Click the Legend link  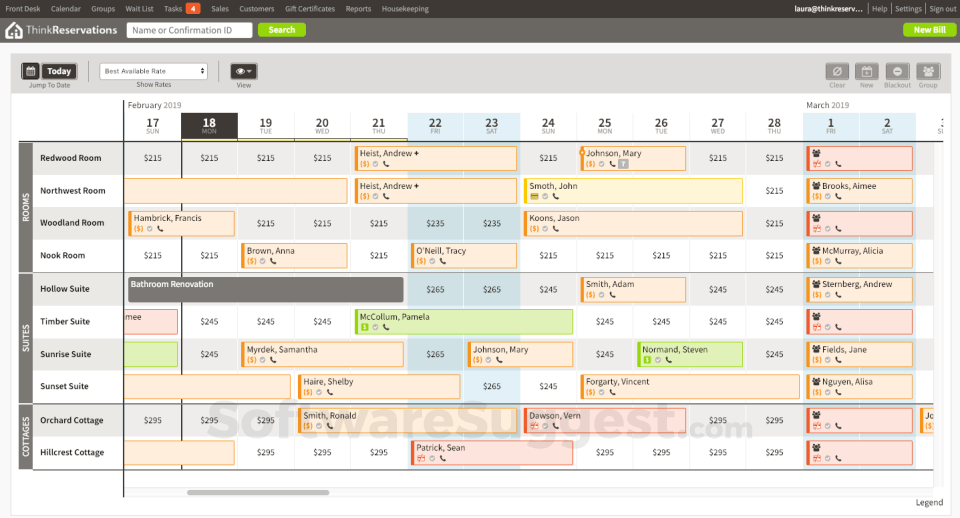click(x=928, y=503)
